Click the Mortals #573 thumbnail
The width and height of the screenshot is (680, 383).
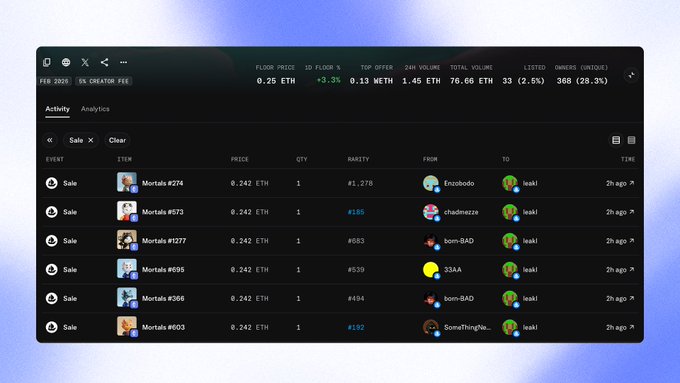(127, 211)
